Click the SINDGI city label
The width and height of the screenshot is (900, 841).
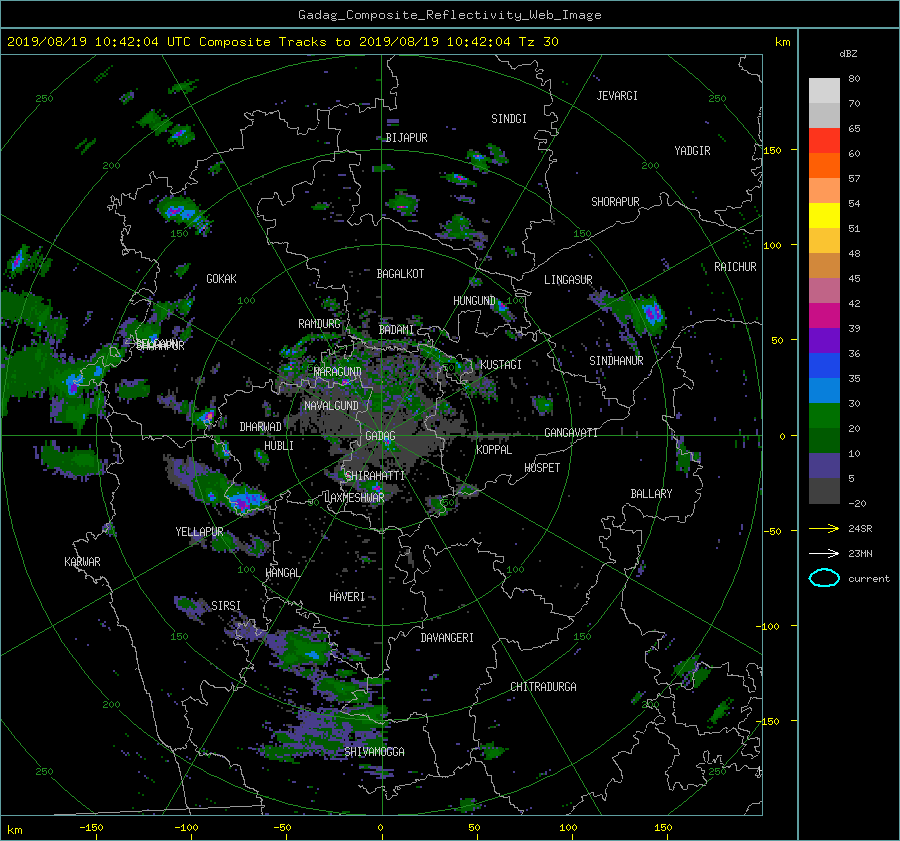(509, 119)
